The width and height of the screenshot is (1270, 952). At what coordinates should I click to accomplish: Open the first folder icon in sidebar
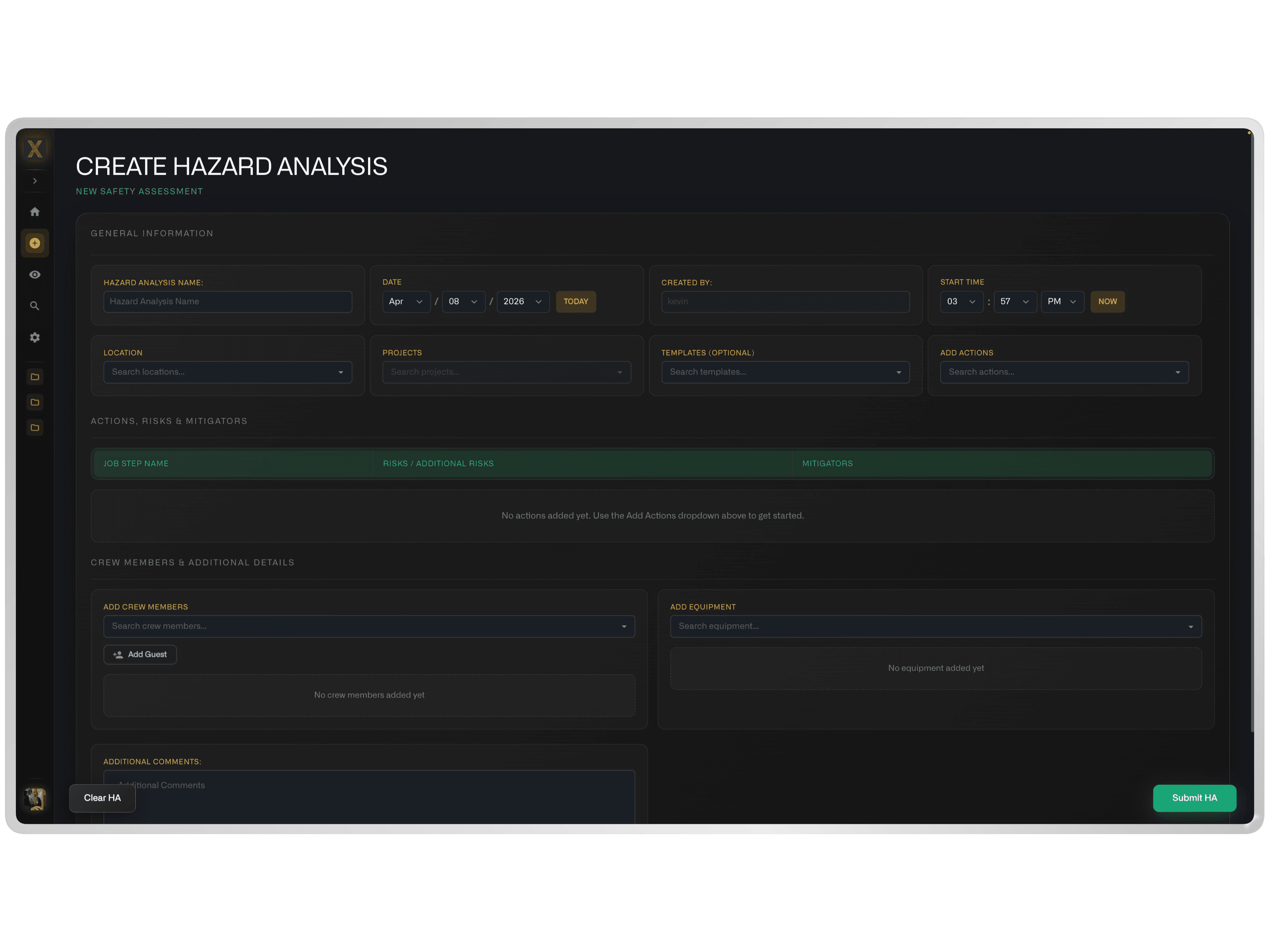pos(35,377)
